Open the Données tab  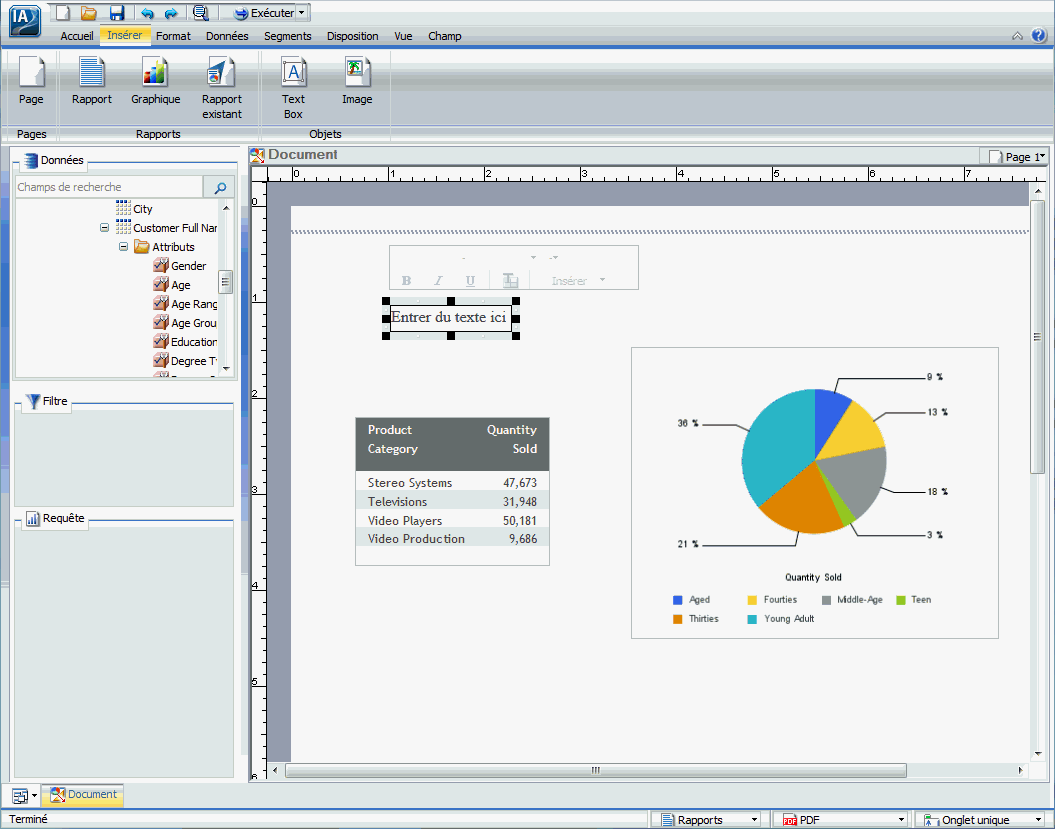point(227,36)
